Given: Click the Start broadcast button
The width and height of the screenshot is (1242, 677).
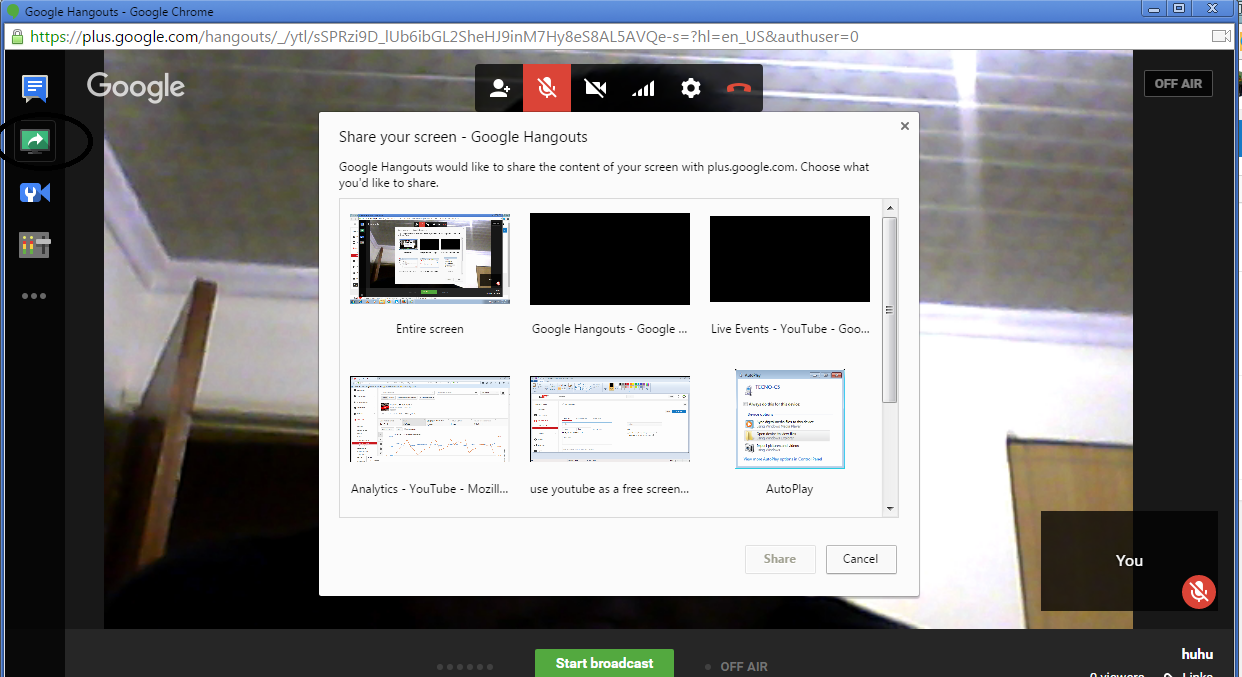Looking at the screenshot, I should 604,663.
